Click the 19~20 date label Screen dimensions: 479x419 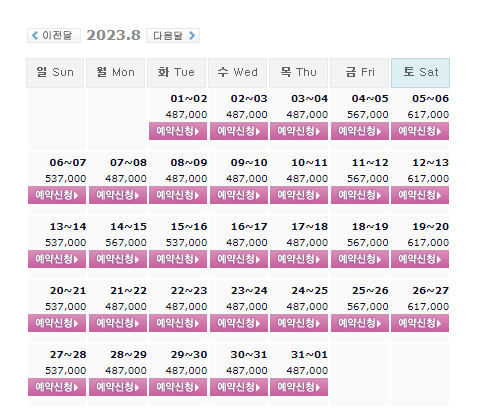tap(430, 227)
